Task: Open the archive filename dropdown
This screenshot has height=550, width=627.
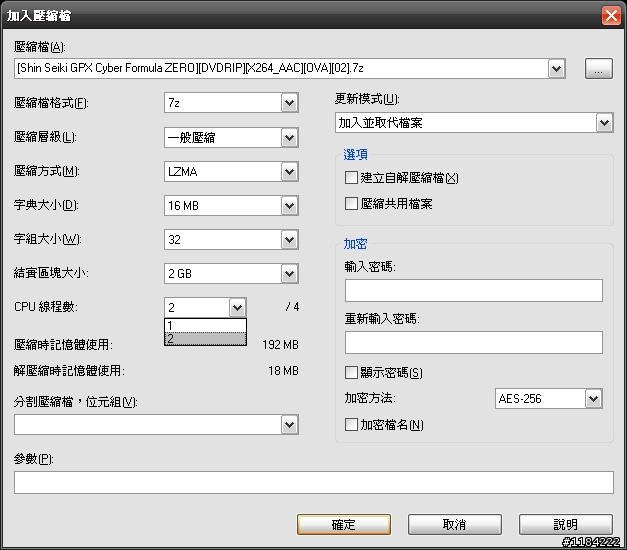Action: click(x=557, y=68)
